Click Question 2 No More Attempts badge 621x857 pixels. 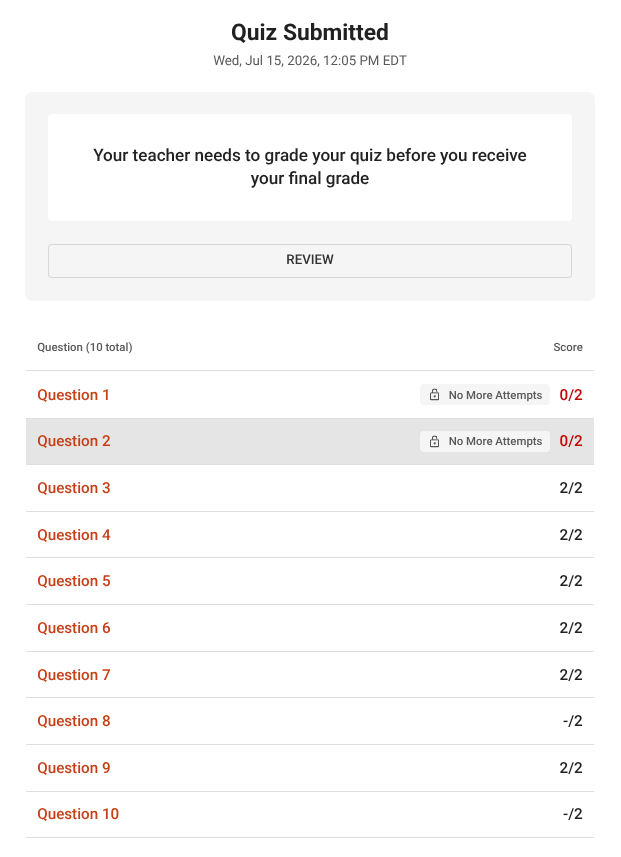coord(485,441)
